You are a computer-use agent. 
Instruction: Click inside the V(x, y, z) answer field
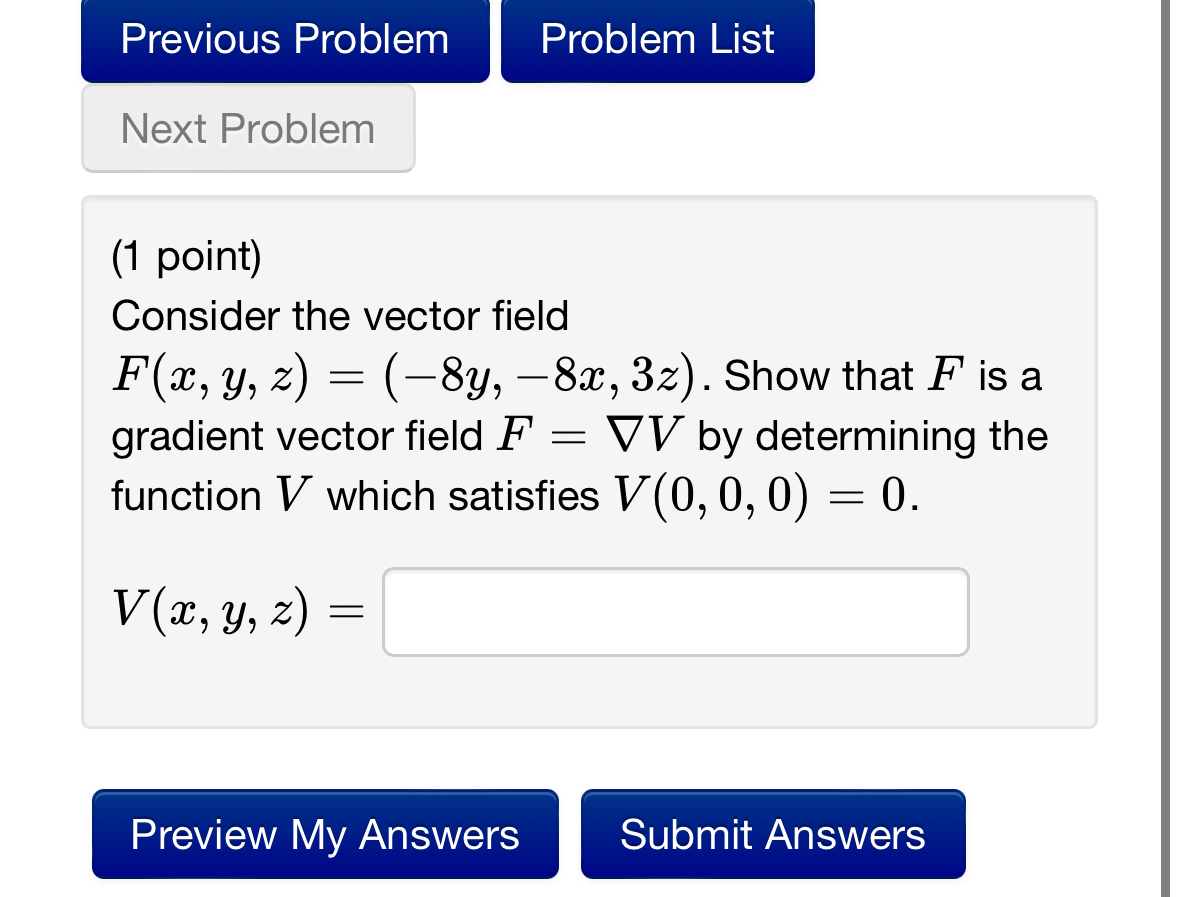tap(675, 611)
